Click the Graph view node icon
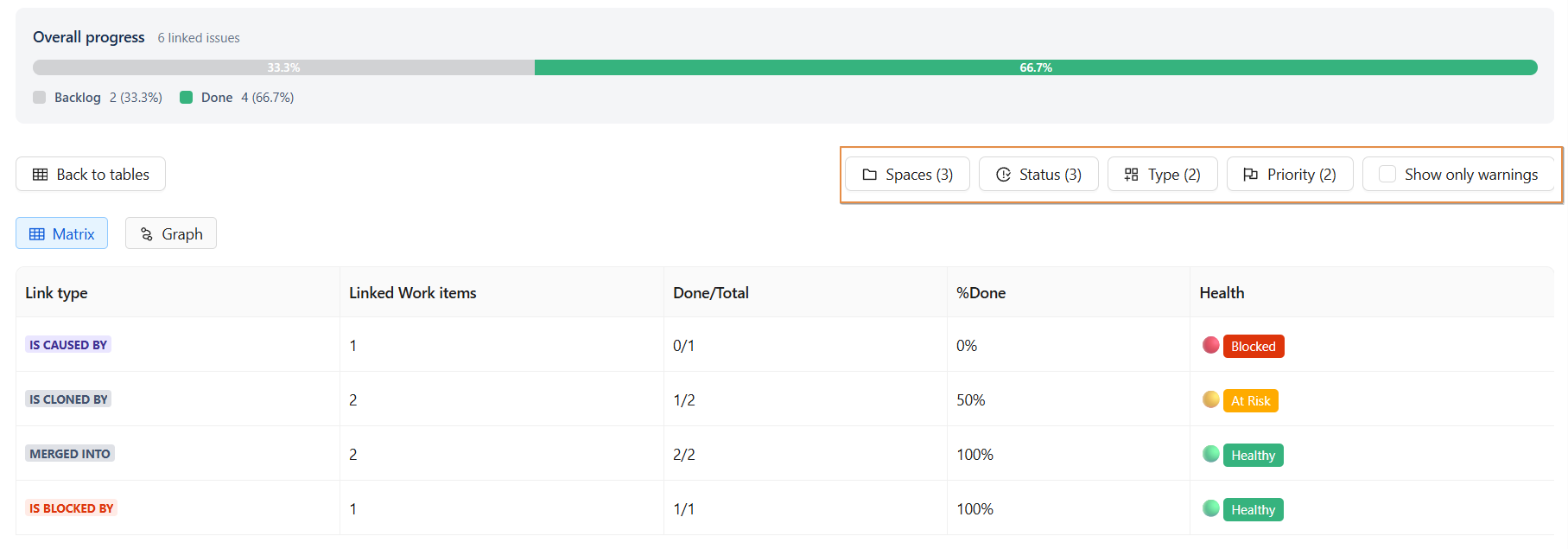The width and height of the screenshot is (1568, 549). point(146,234)
